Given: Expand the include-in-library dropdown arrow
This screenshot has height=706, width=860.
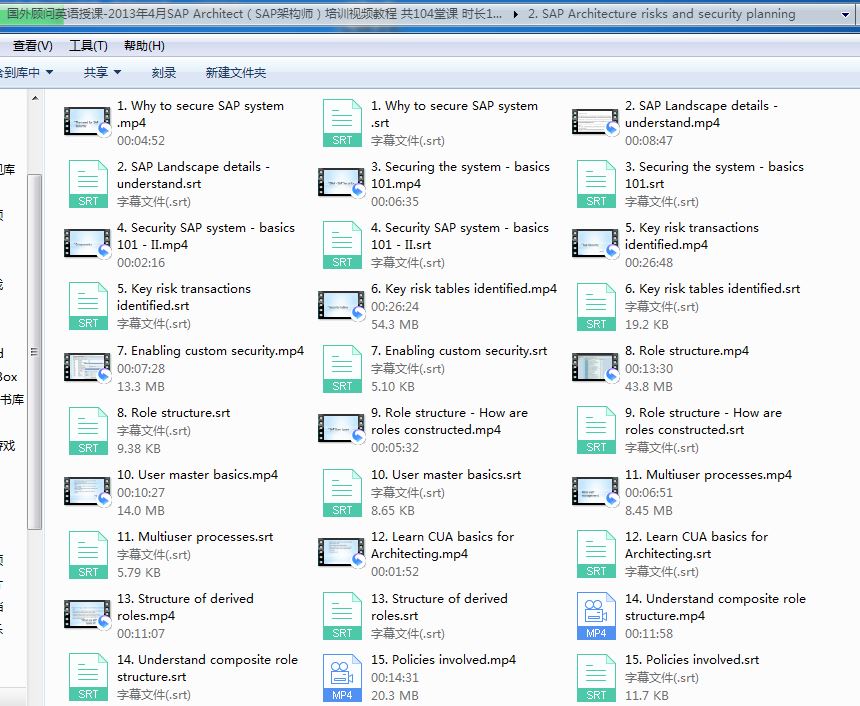Looking at the screenshot, I should click(x=49, y=72).
